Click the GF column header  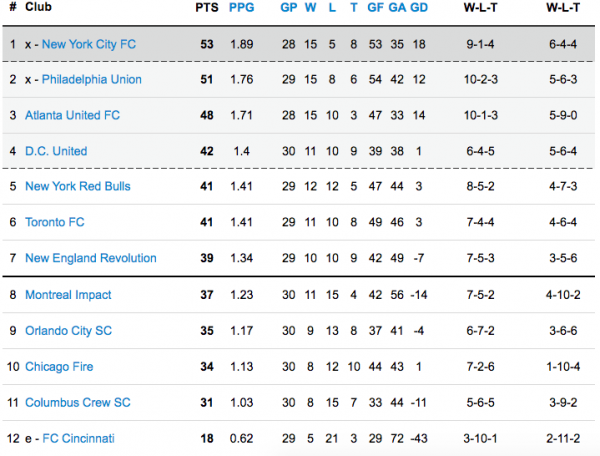point(375,8)
